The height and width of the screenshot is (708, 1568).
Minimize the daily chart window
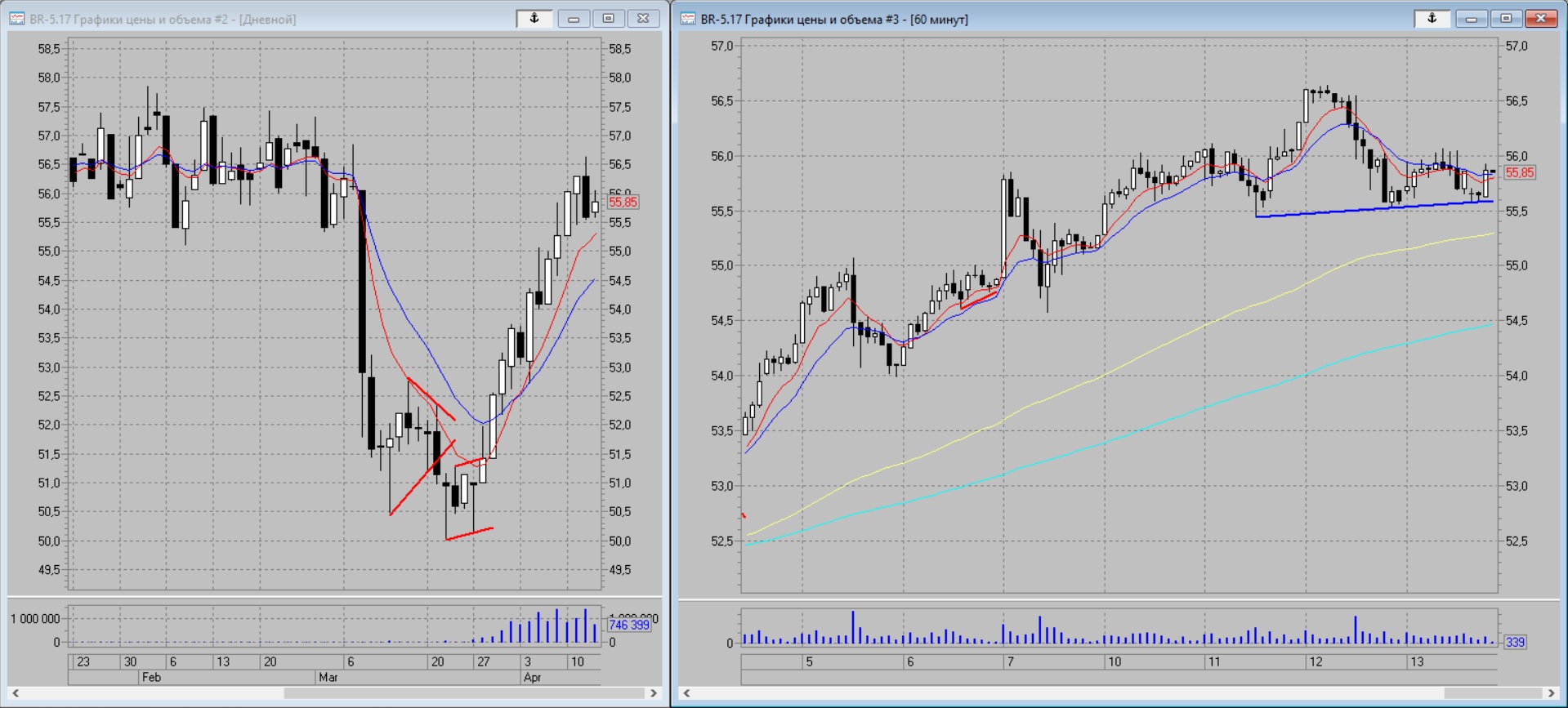[x=574, y=18]
